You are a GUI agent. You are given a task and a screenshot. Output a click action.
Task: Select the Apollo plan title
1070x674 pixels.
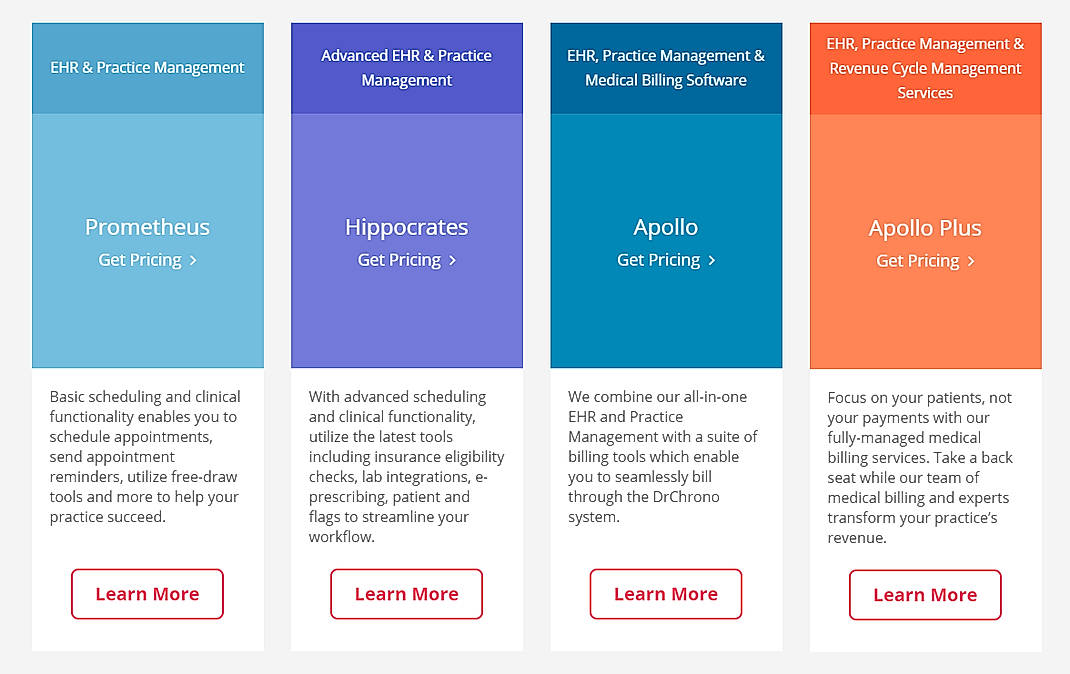666,227
